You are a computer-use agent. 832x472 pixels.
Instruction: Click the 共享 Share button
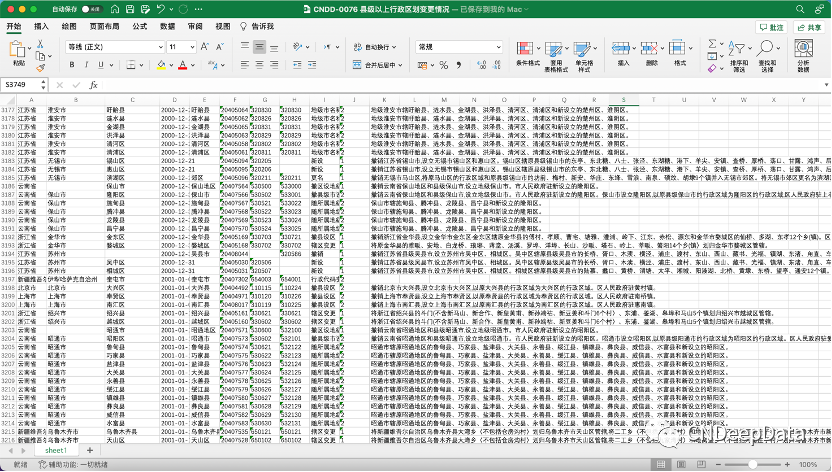point(809,27)
